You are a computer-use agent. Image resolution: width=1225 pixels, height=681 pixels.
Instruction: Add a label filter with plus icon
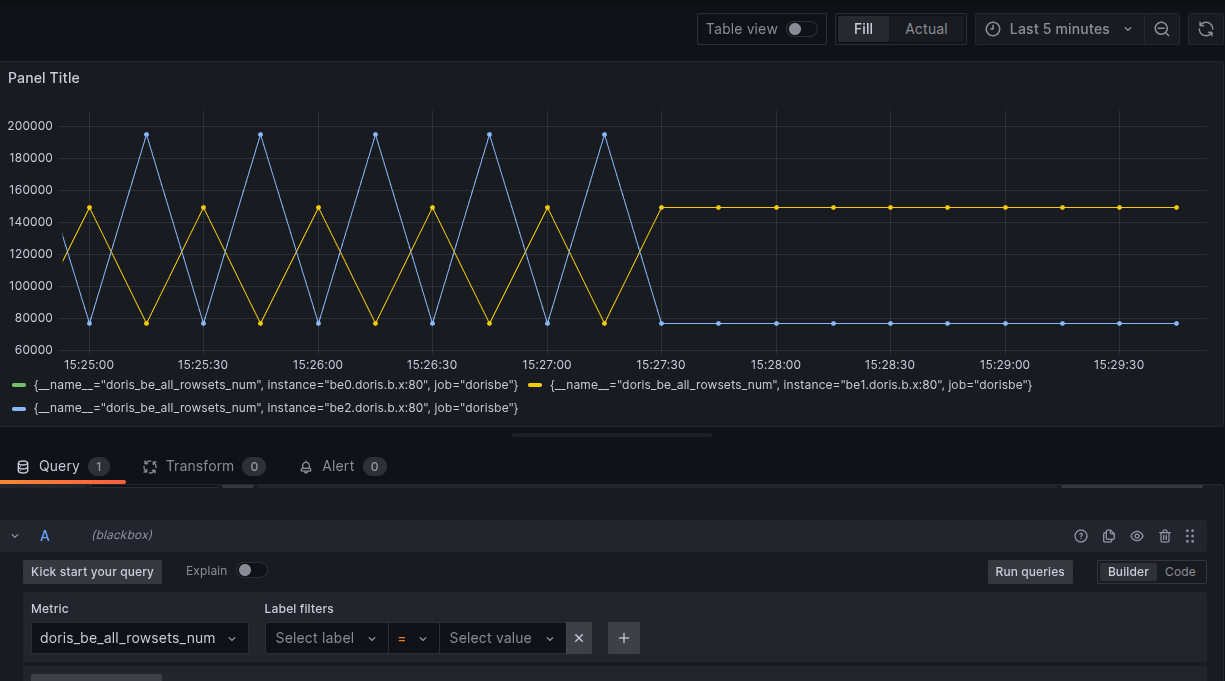point(624,638)
